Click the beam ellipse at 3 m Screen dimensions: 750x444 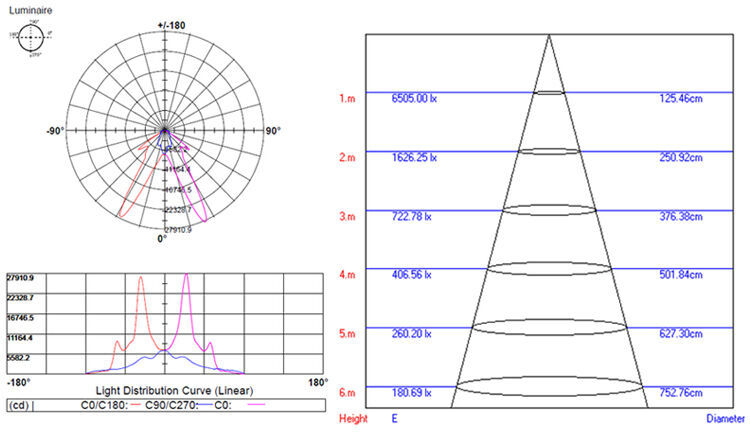[x=548, y=210]
